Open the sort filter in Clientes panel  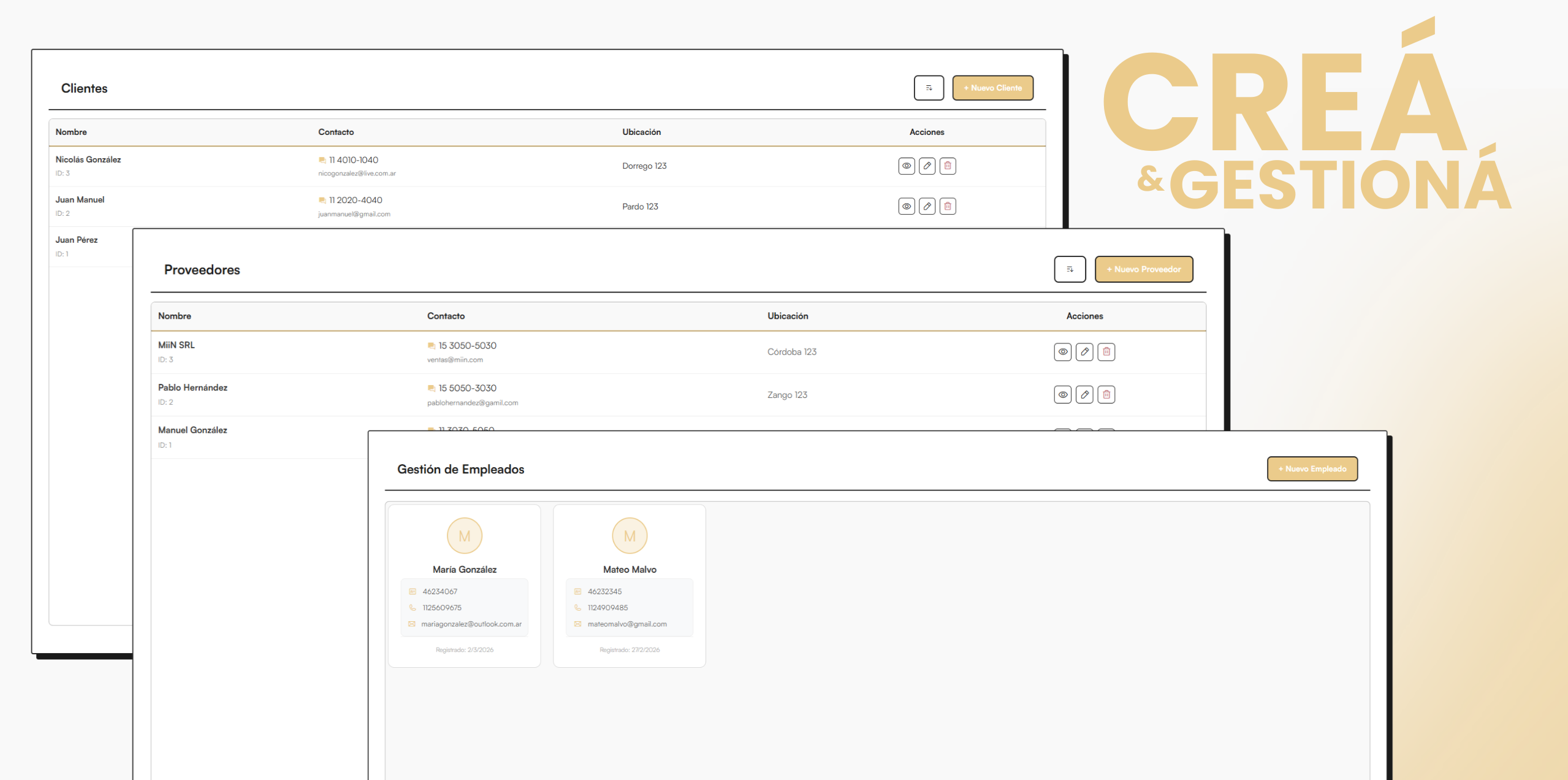pyautogui.click(x=929, y=88)
